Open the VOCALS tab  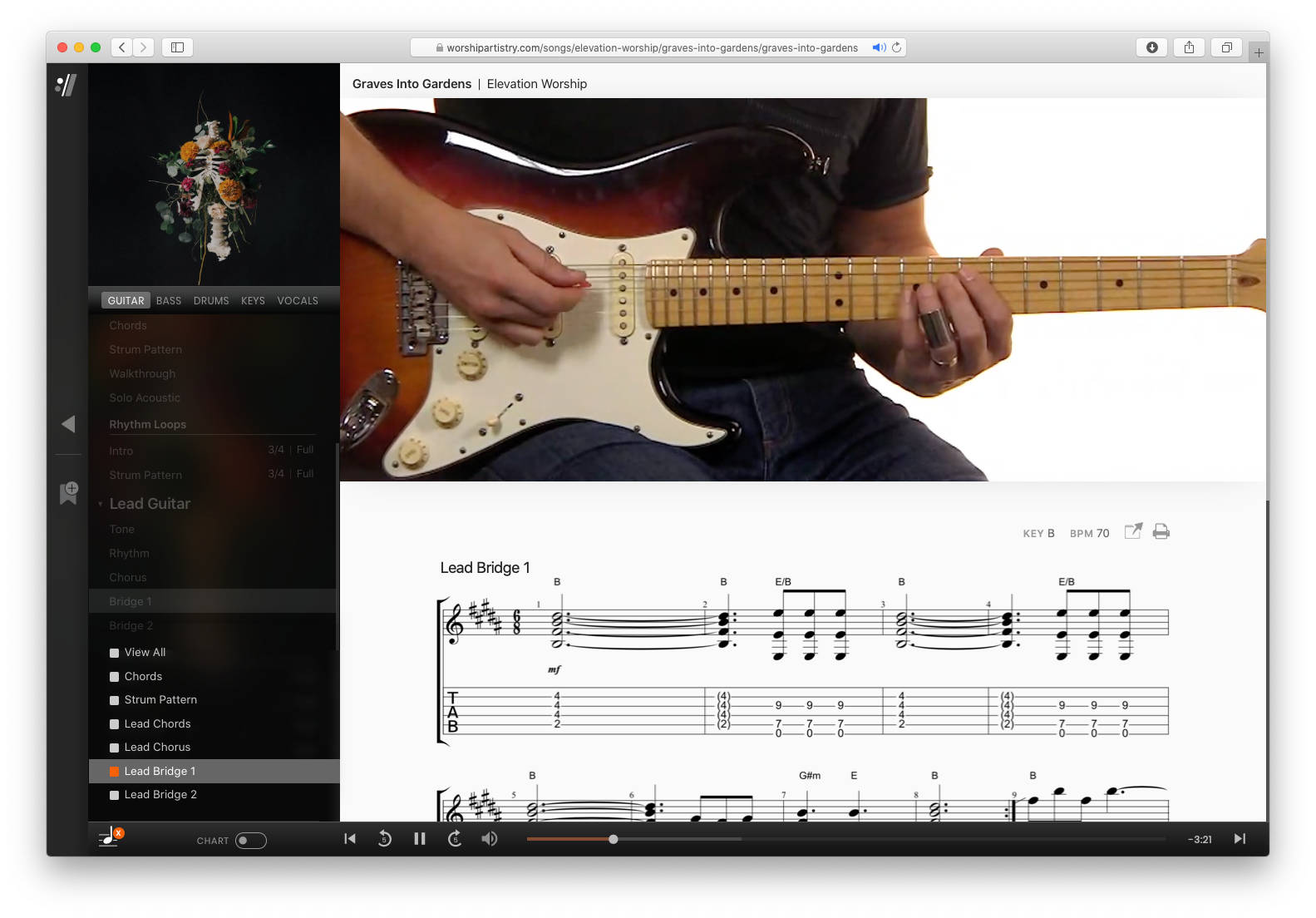(298, 301)
